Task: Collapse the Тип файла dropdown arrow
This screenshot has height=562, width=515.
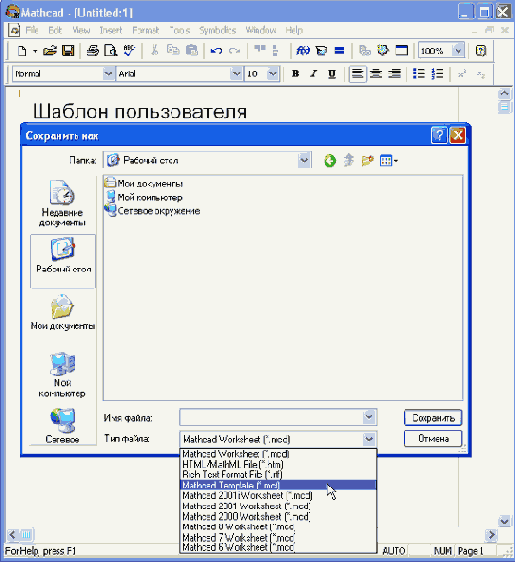Action: pos(369,439)
